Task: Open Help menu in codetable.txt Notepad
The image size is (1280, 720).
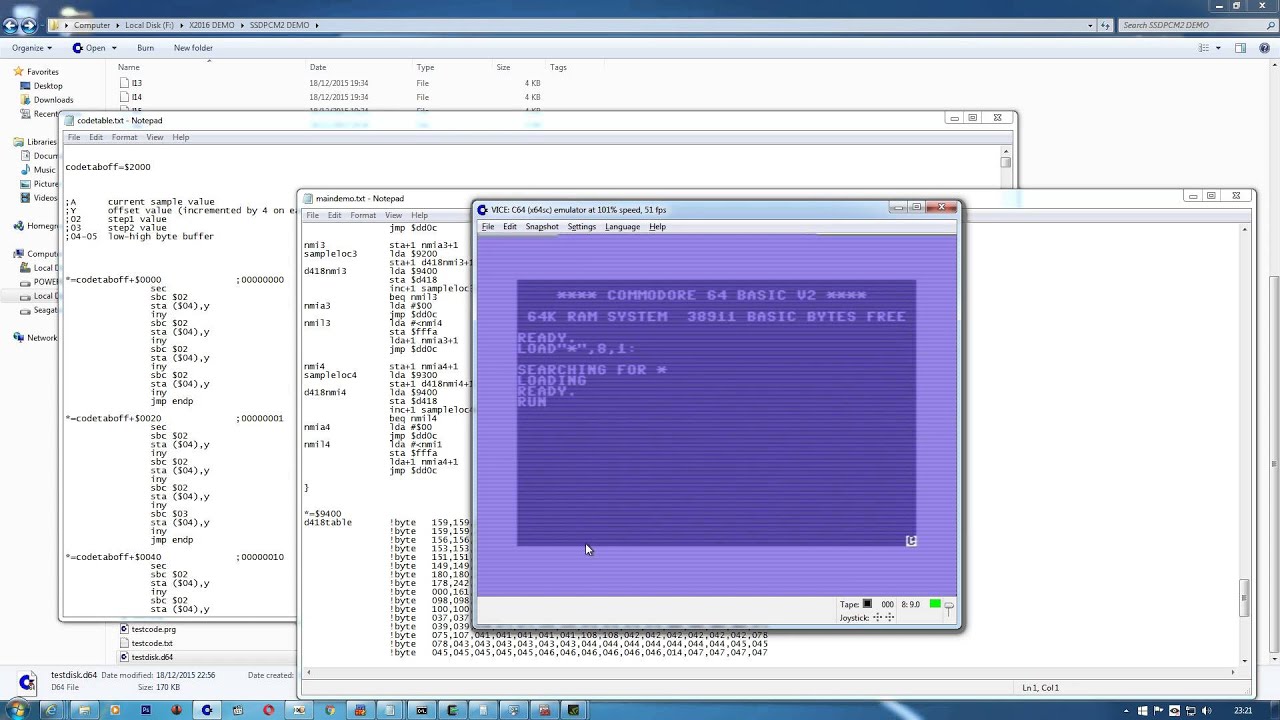Action: click(x=181, y=137)
